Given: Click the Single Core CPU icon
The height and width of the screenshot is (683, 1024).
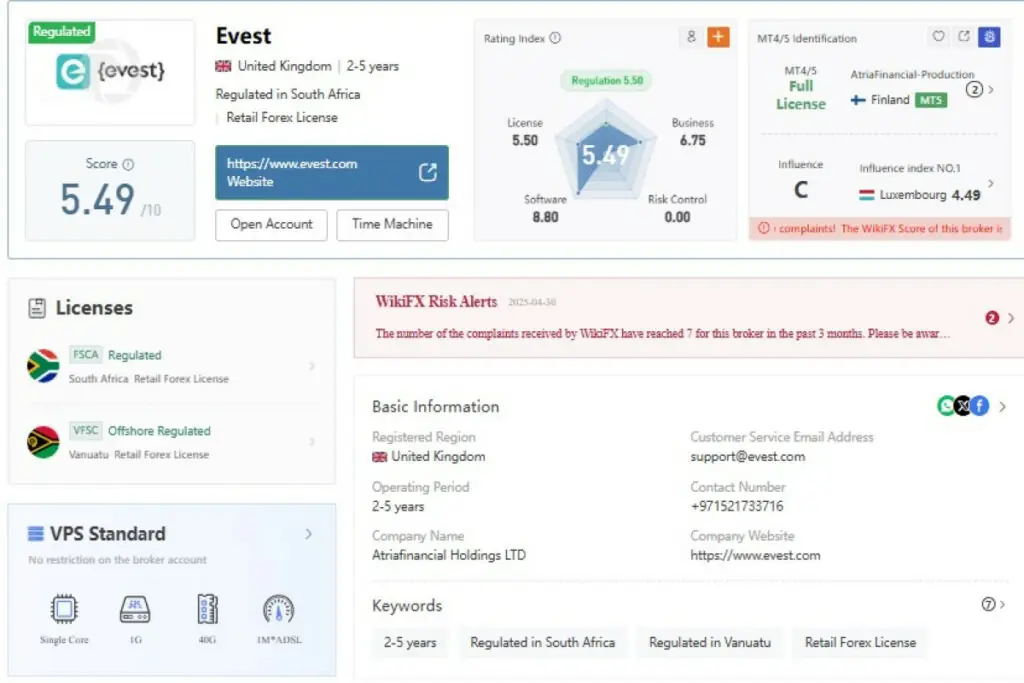Looking at the screenshot, I should [65, 609].
